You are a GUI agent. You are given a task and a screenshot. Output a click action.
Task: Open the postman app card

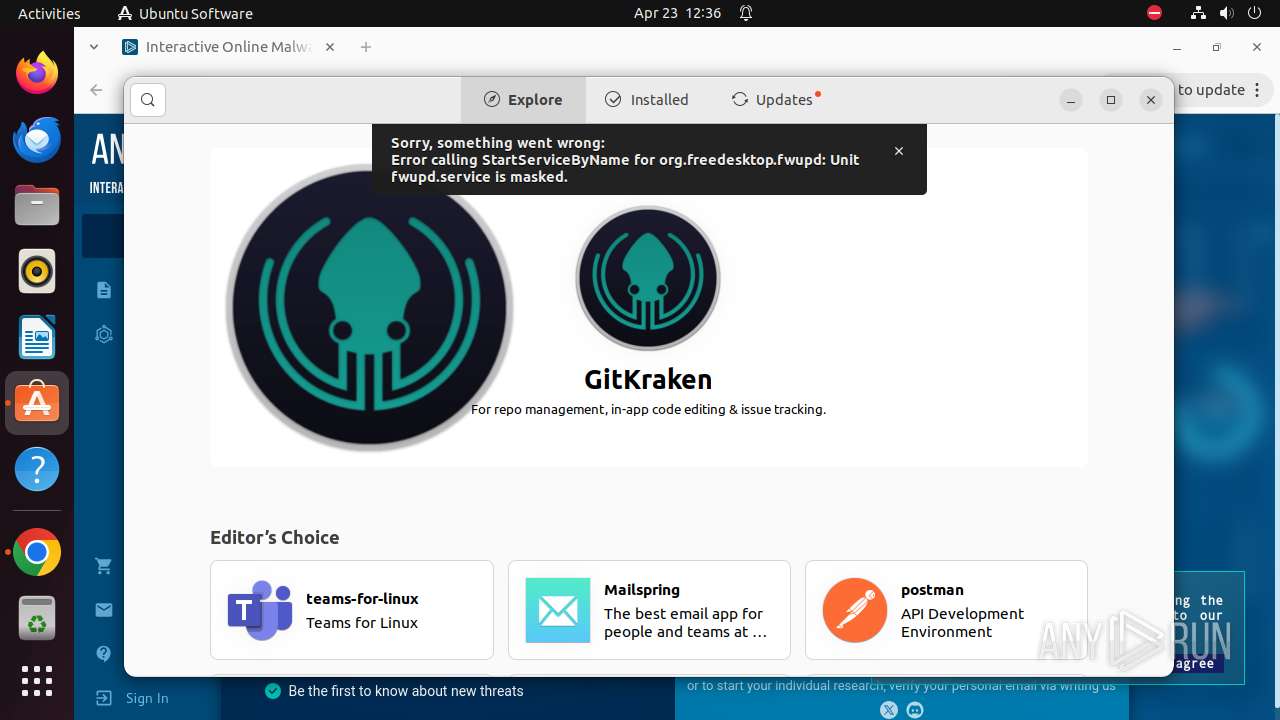click(x=946, y=610)
